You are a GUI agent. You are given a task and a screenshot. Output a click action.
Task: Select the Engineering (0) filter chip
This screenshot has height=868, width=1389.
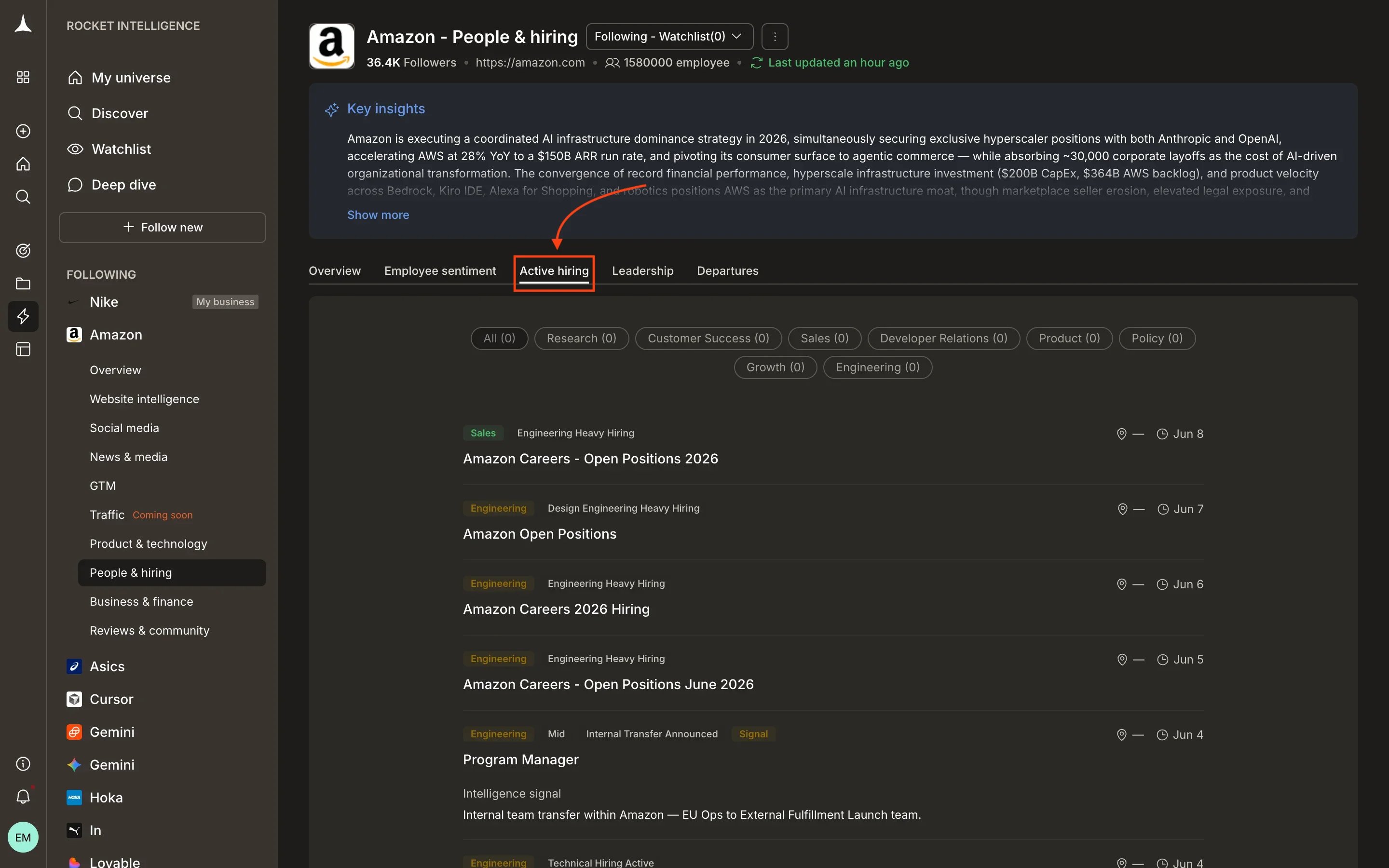point(878,367)
